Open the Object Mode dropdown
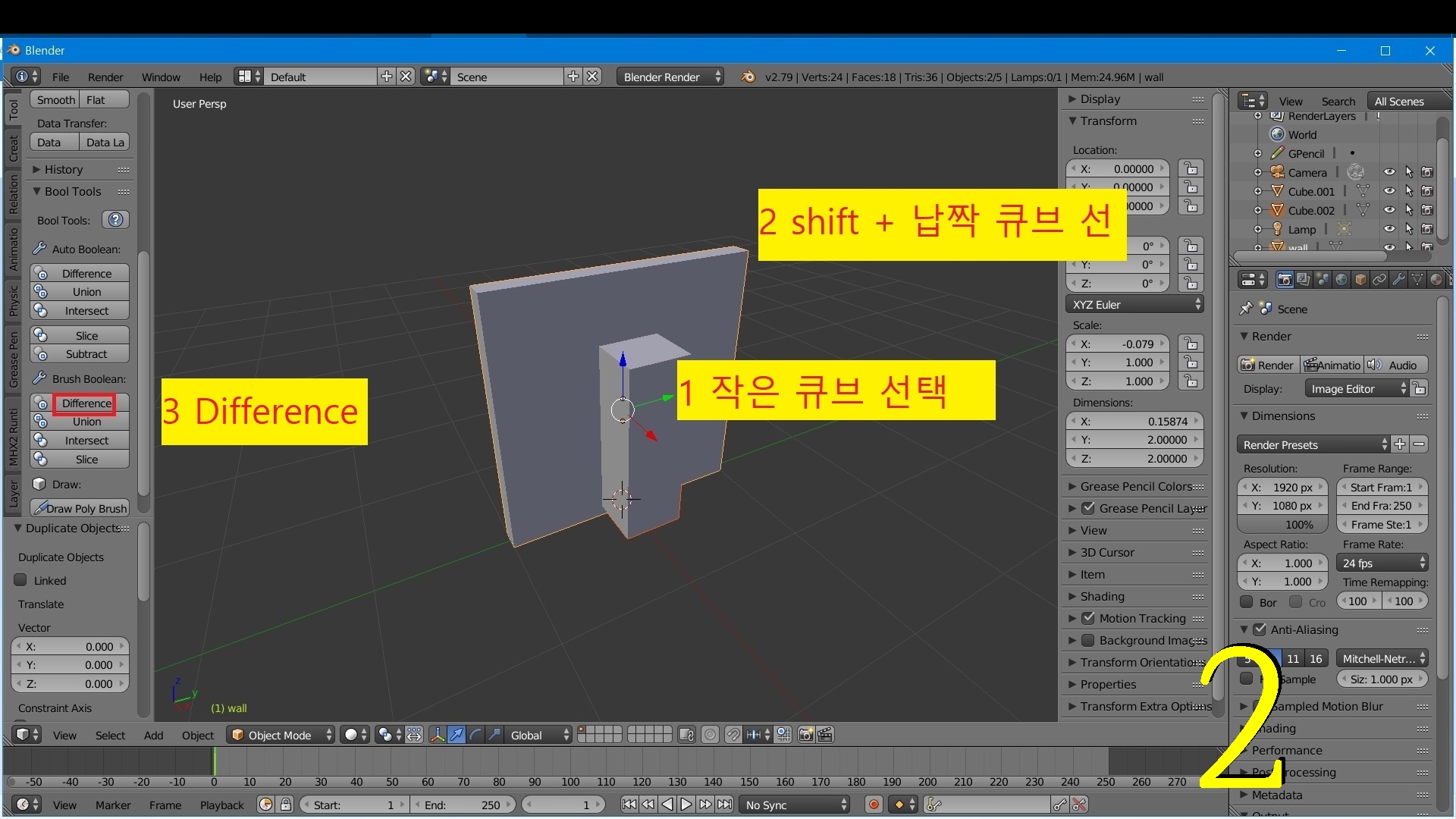This screenshot has width=1456, height=819. coord(281,735)
